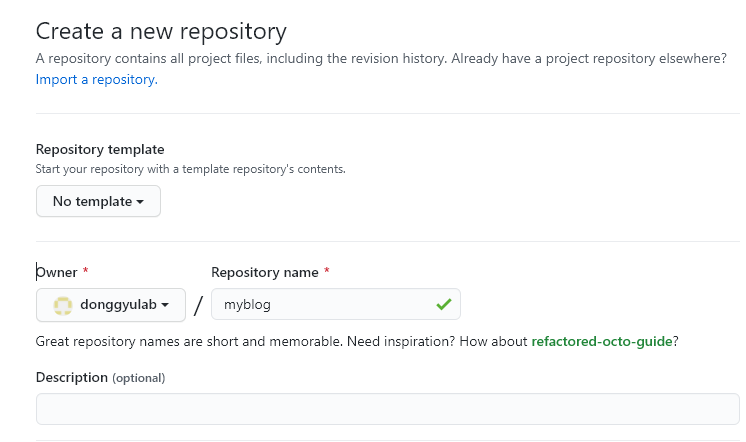Click the red asterisk next to Owner
746x442 pixels.
(x=86, y=272)
